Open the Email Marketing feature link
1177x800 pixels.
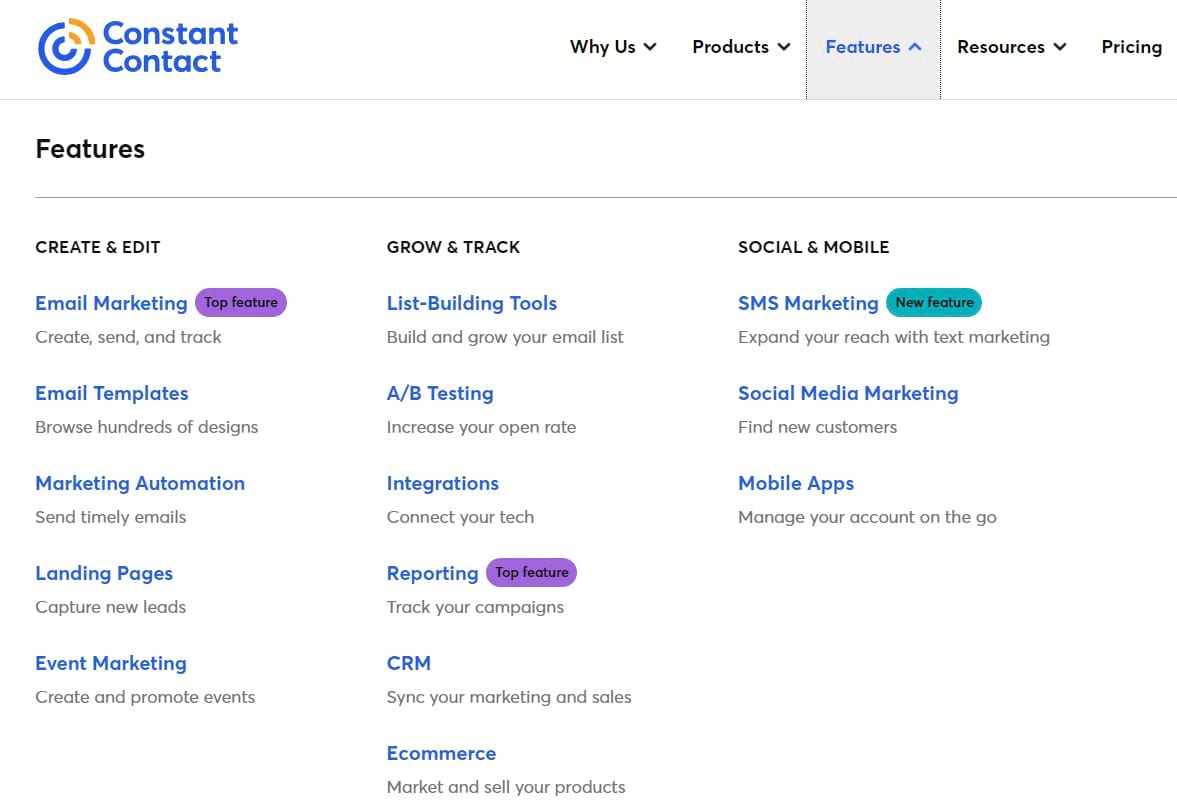point(111,303)
